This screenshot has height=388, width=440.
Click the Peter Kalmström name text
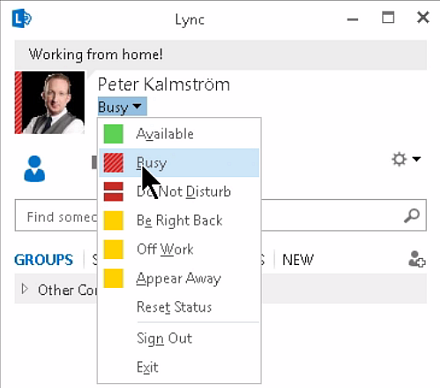(164, 84)
